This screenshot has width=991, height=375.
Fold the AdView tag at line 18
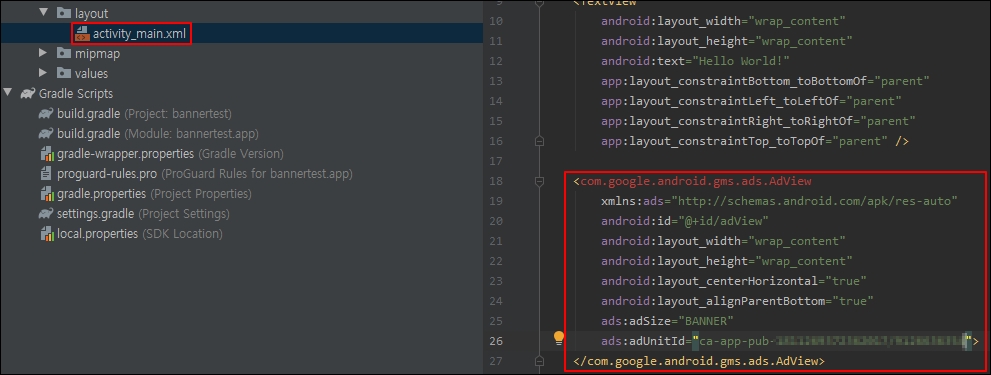(539, 181)
